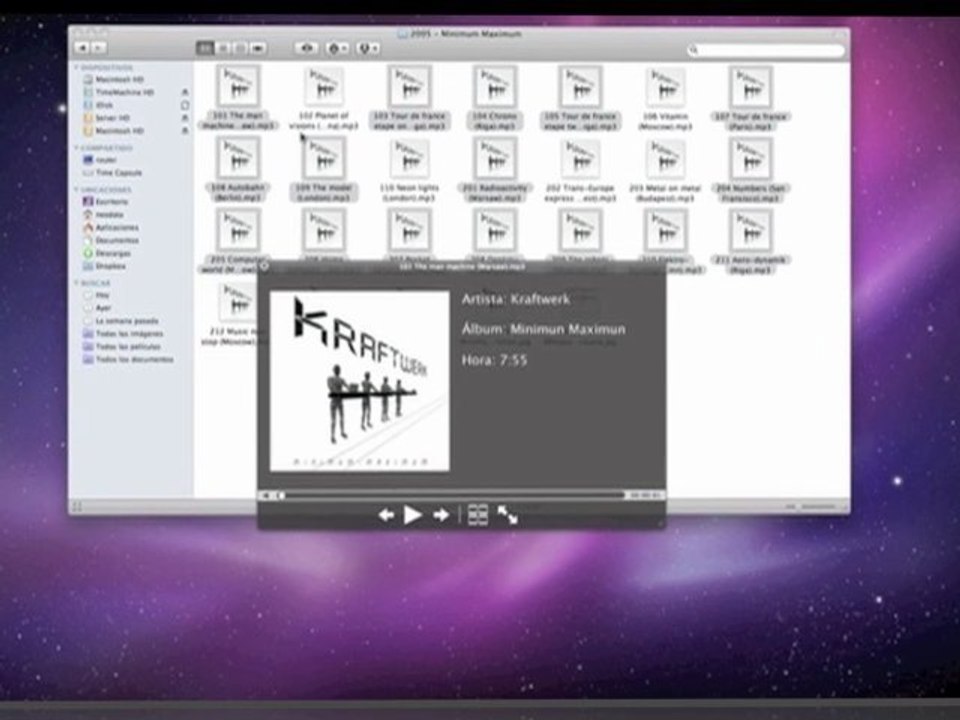960x720 pixels.
Task: Open the Action gear dropdown menu
Action: [337, 48]
